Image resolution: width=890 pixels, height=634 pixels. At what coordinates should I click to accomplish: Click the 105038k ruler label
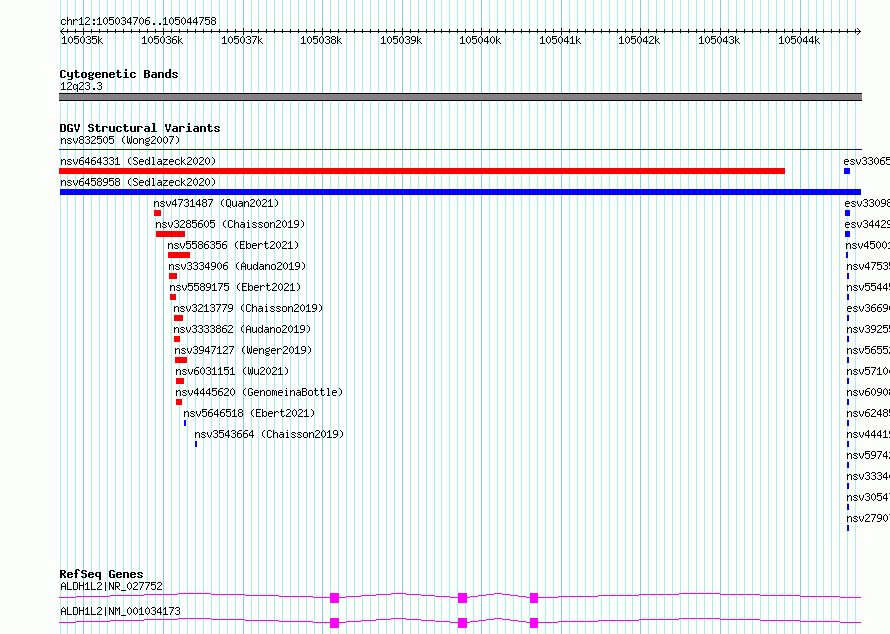(x=321, y=40)
